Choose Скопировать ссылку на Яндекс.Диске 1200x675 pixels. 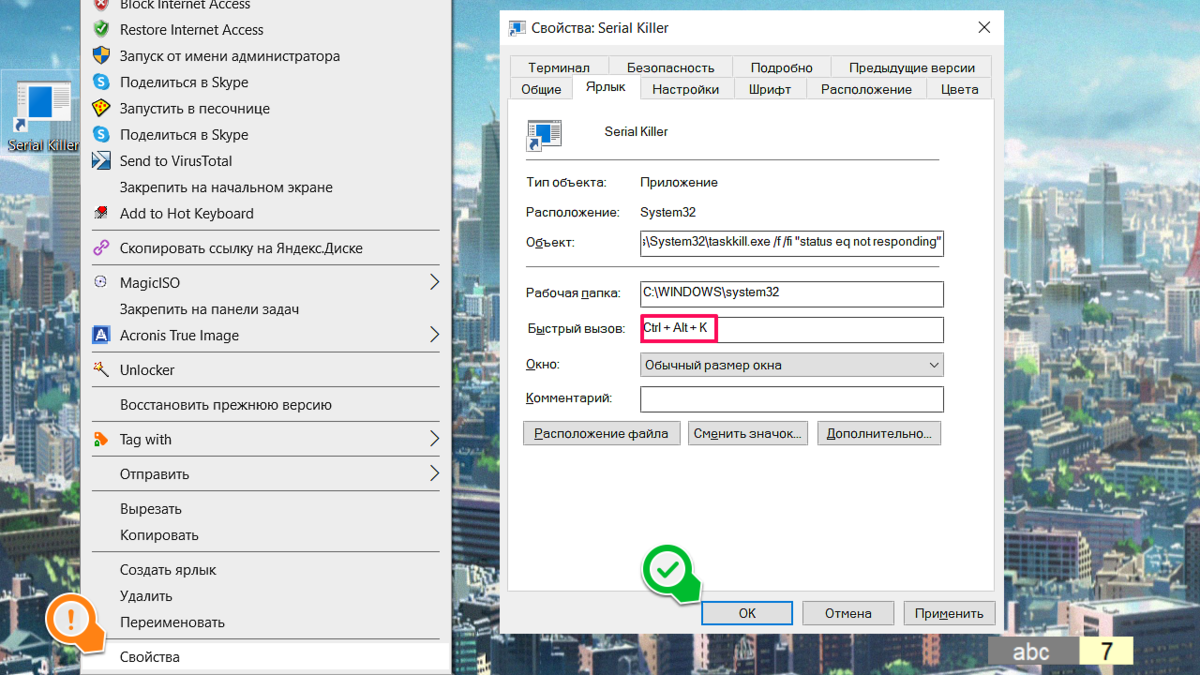tap(266, 248)
